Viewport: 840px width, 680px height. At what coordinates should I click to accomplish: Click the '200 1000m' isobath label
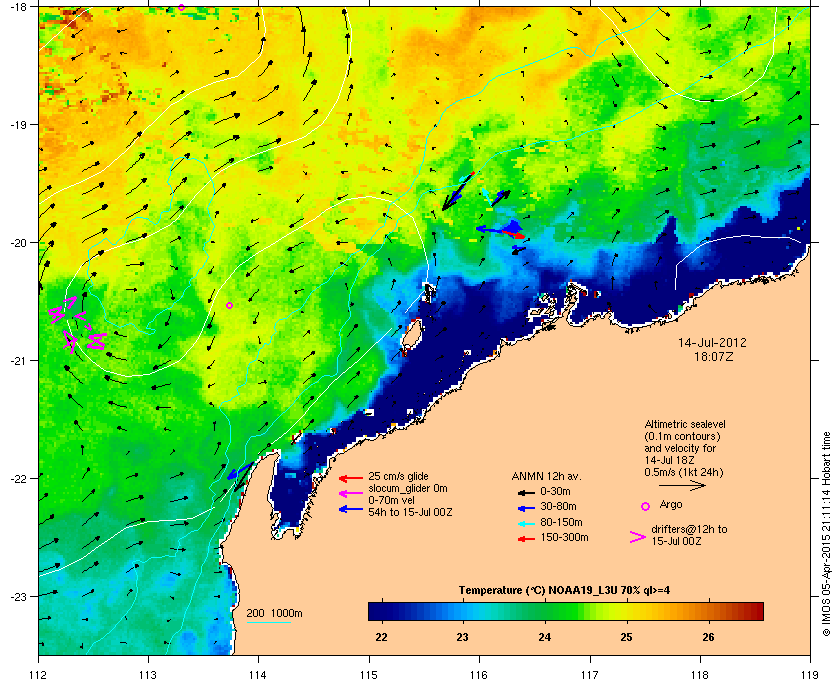(274, 613)
